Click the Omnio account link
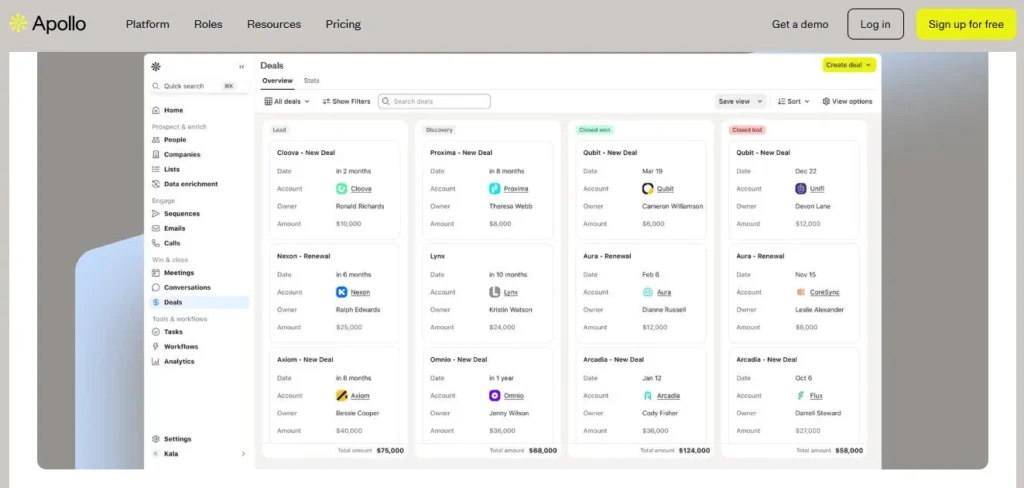The height and width of the screenshot is (488, 1024). (x=513, y=396)
